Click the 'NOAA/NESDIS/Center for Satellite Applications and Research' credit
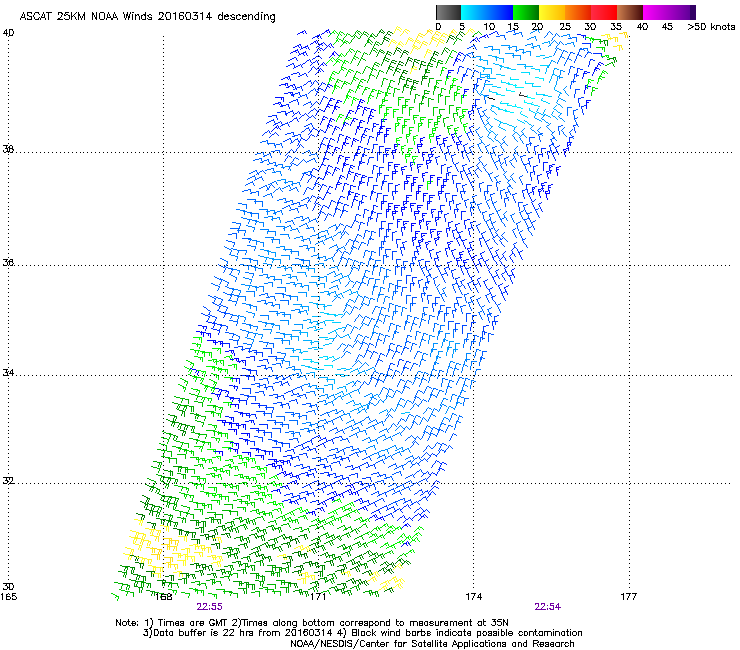Image resolution: width=740 pixels, height=650 pixels. click(432, 644)
